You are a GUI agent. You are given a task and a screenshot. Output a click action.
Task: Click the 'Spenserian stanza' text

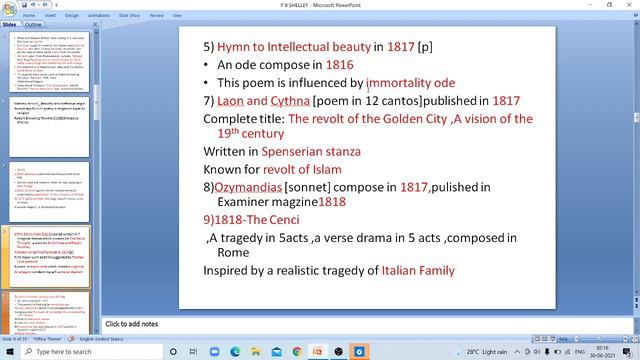pos(311,151)
